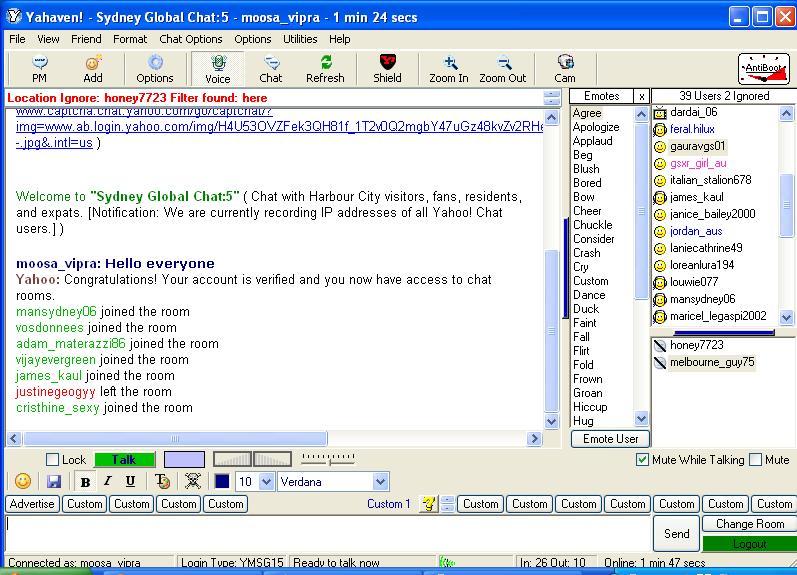The image size is (797, 575).
Task: Click the headset icon beside james_kaul
Action: tap(660, 197)
